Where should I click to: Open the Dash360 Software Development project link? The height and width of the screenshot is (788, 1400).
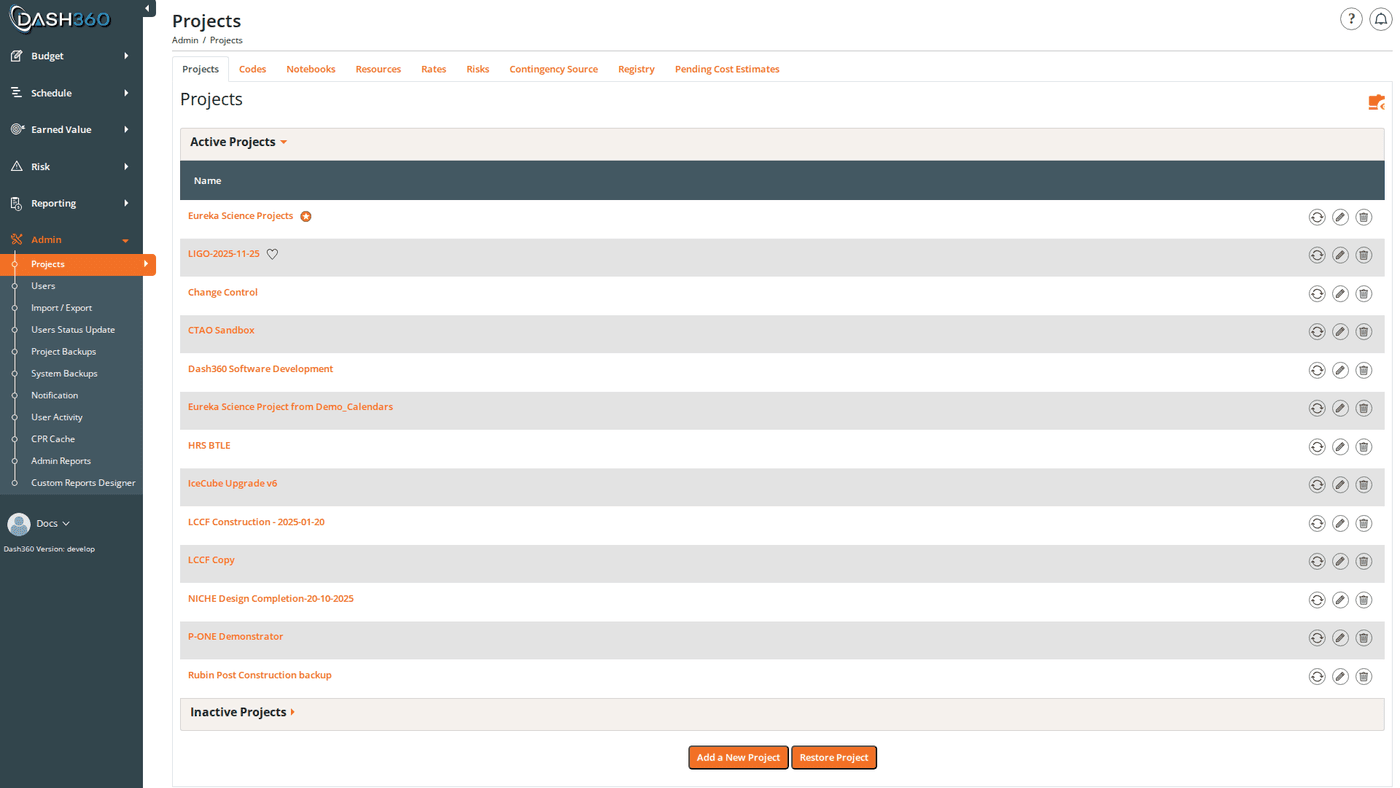point(260,369)
